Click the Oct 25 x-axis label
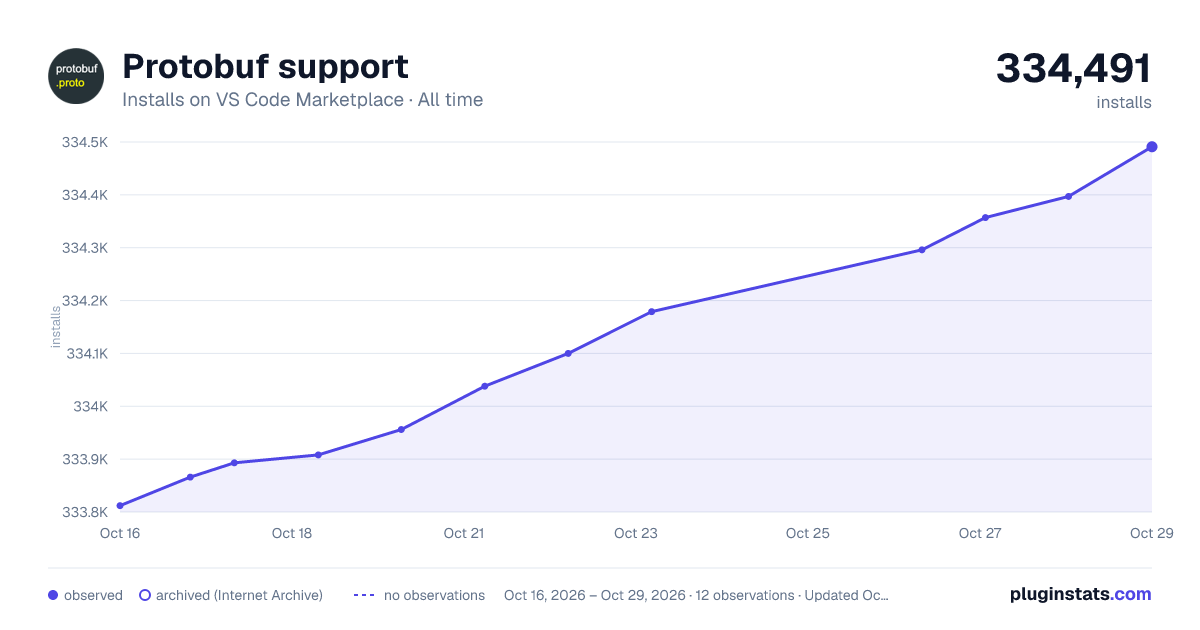 click(808, 533)
